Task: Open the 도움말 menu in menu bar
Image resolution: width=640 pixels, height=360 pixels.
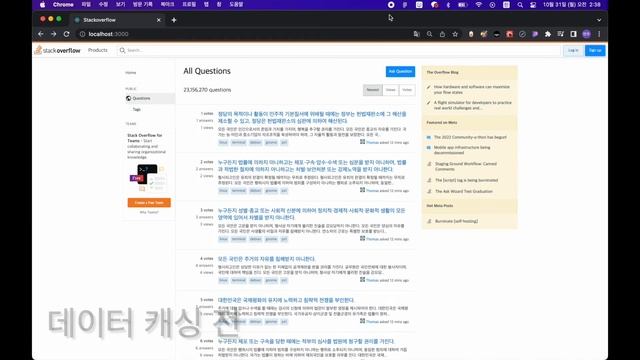Action: (x=236, y=5)
